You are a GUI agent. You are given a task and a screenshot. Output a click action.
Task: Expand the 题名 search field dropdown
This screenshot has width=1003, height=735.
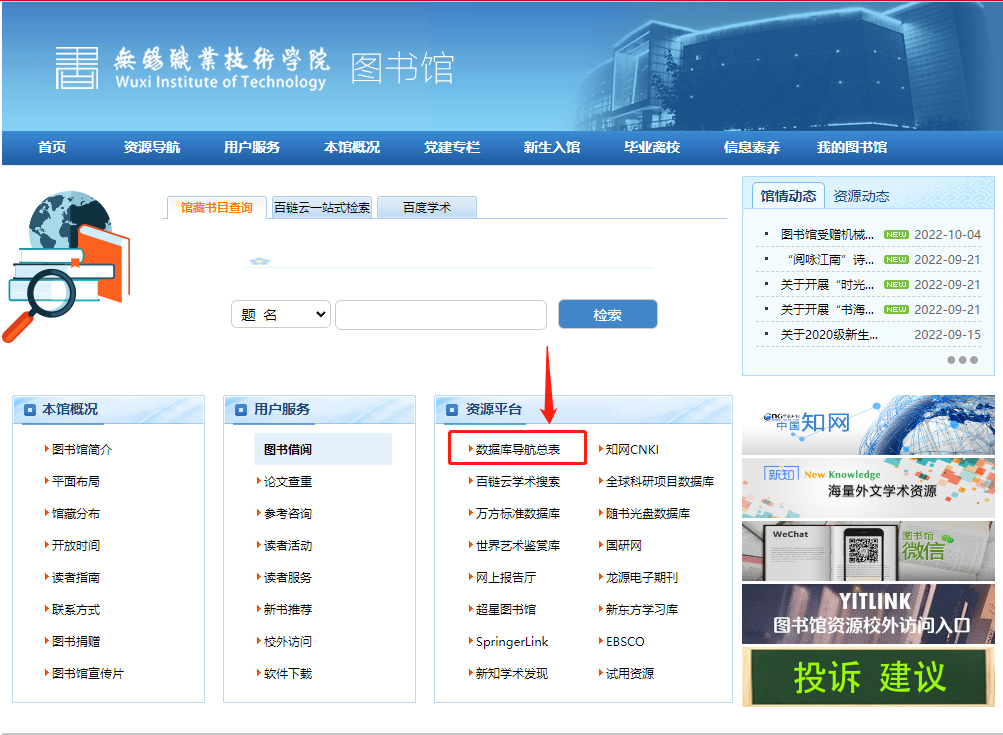pyautogui.click(x=280, y=314)
